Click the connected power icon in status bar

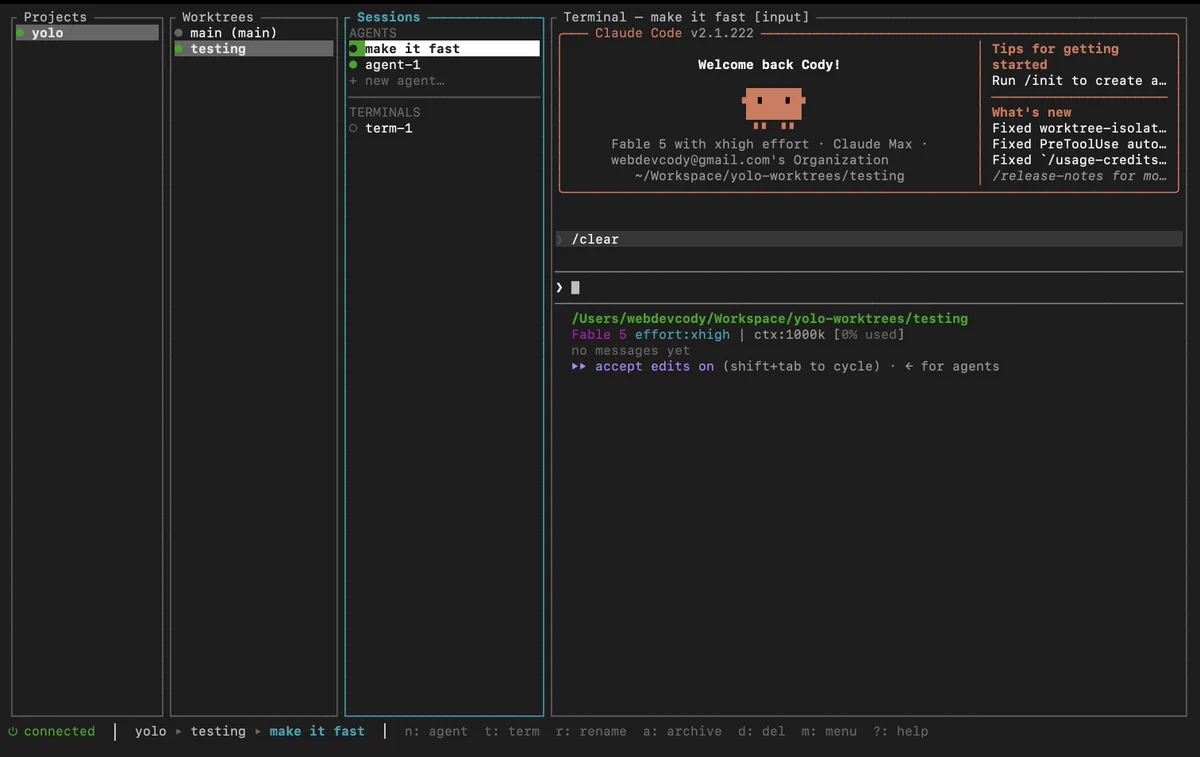[x=13, y=732]
